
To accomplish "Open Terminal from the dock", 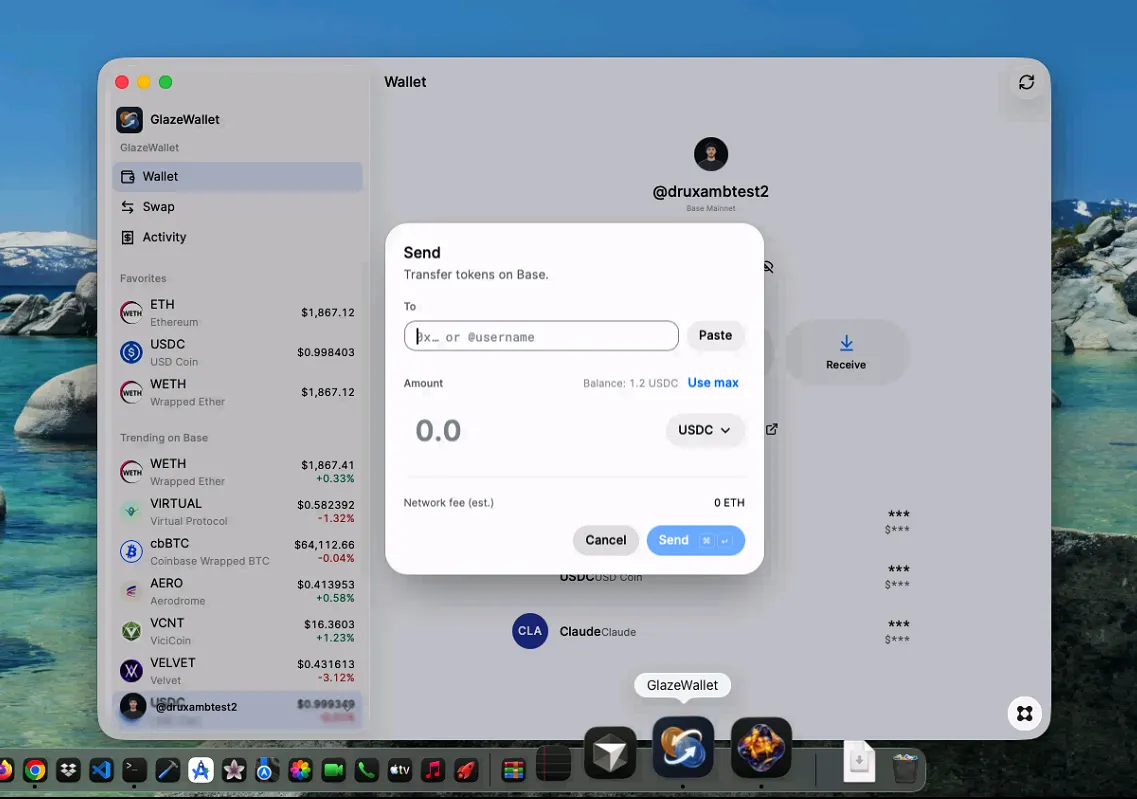I will [x=134, y=769].
